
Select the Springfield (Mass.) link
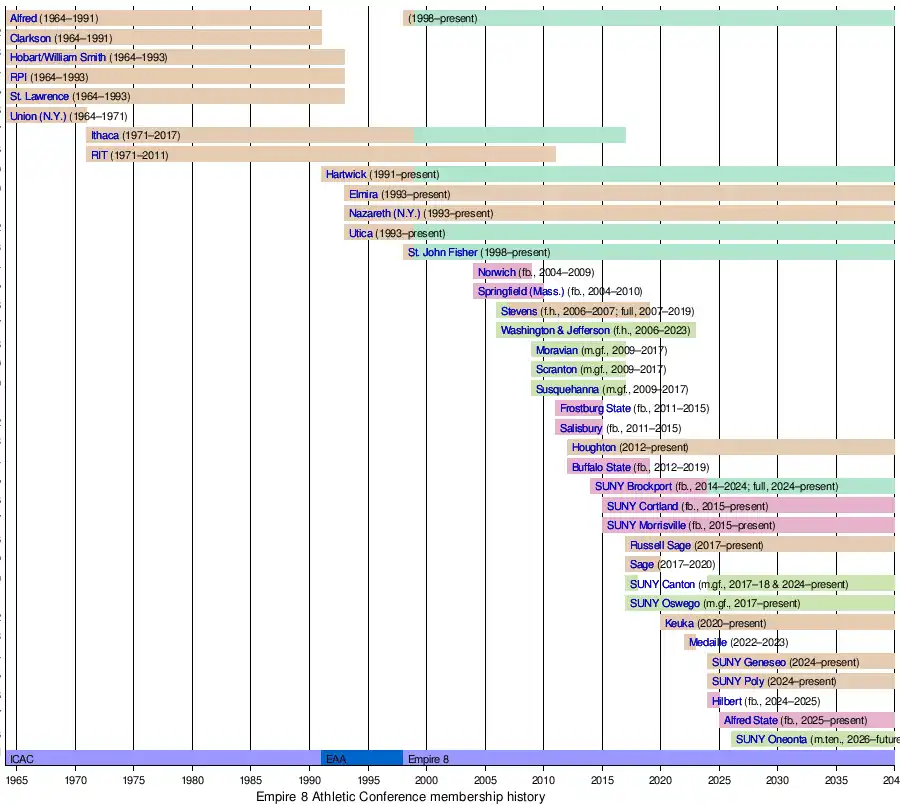click(x=520, y=291)
